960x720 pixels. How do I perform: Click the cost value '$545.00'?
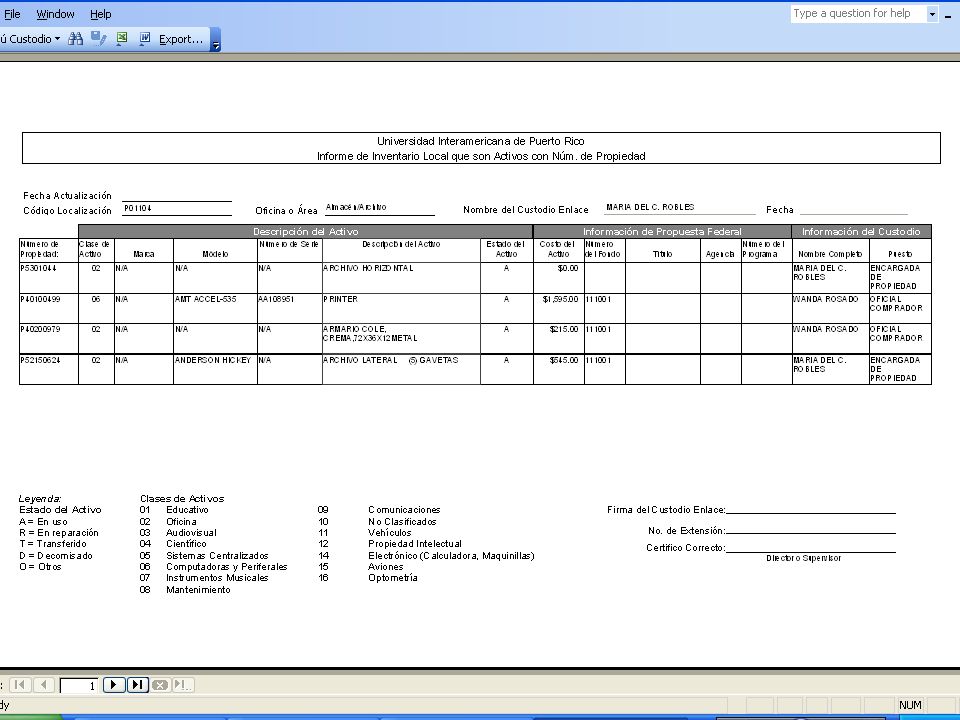[564, 360]
